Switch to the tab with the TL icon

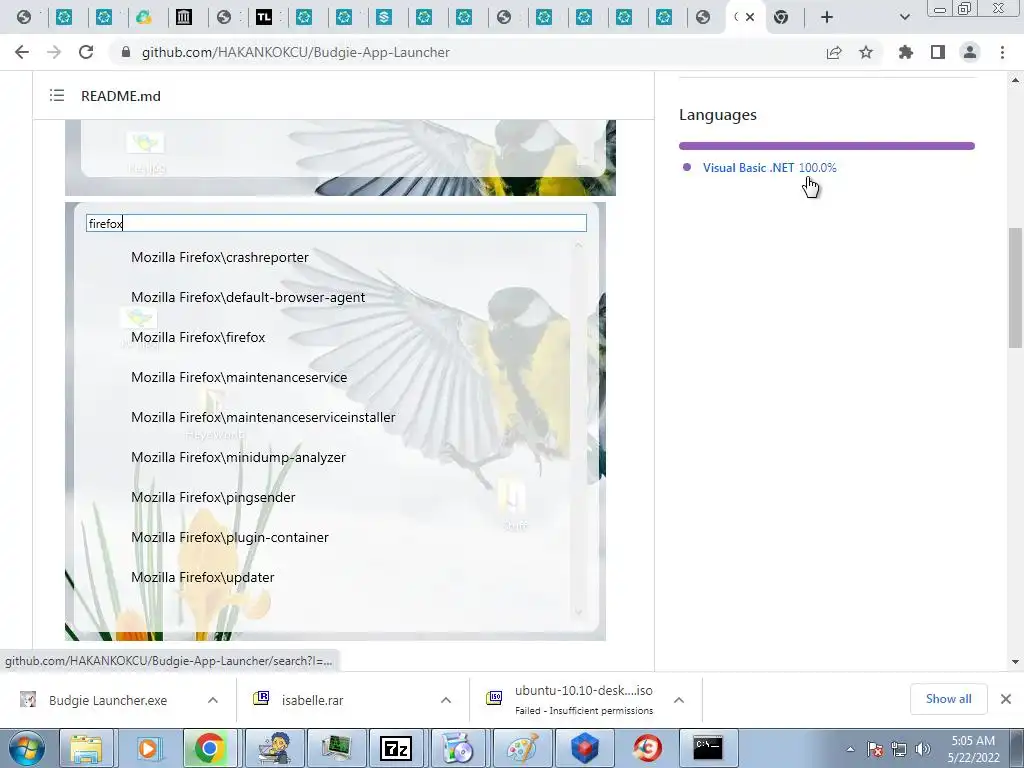[x=264, y=17]
